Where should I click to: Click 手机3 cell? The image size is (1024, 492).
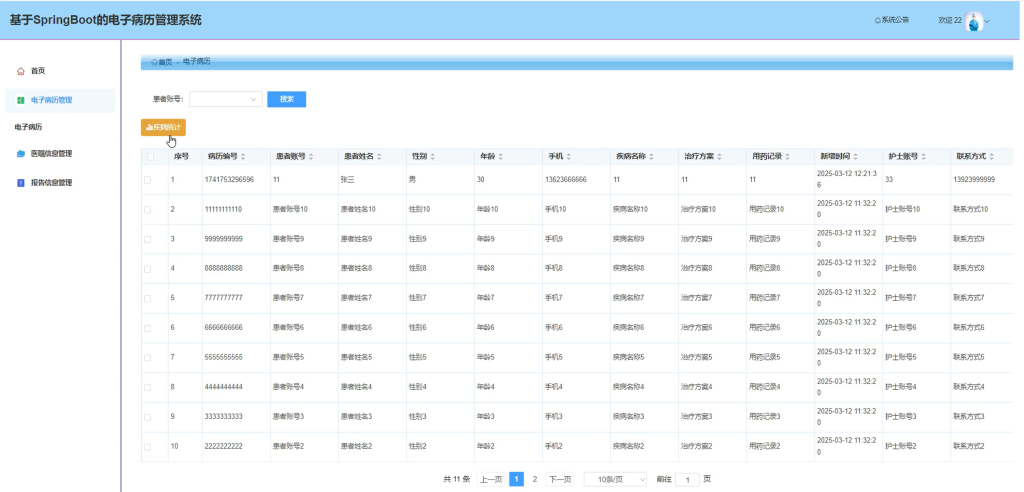[554, 417]
